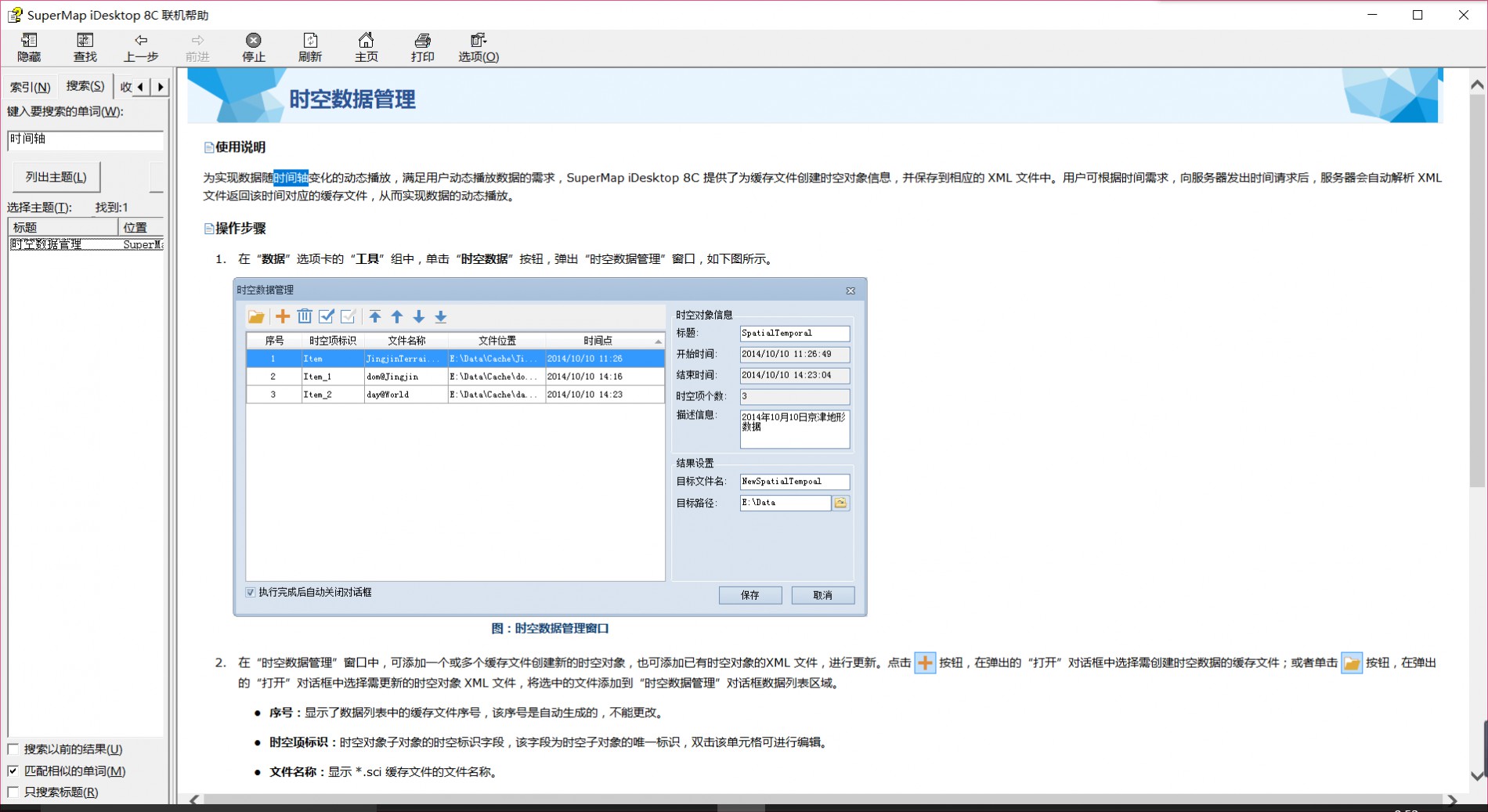Screen dimensions: 1488x812
Task: Click the 序号 column header
Action: [274, 341]
